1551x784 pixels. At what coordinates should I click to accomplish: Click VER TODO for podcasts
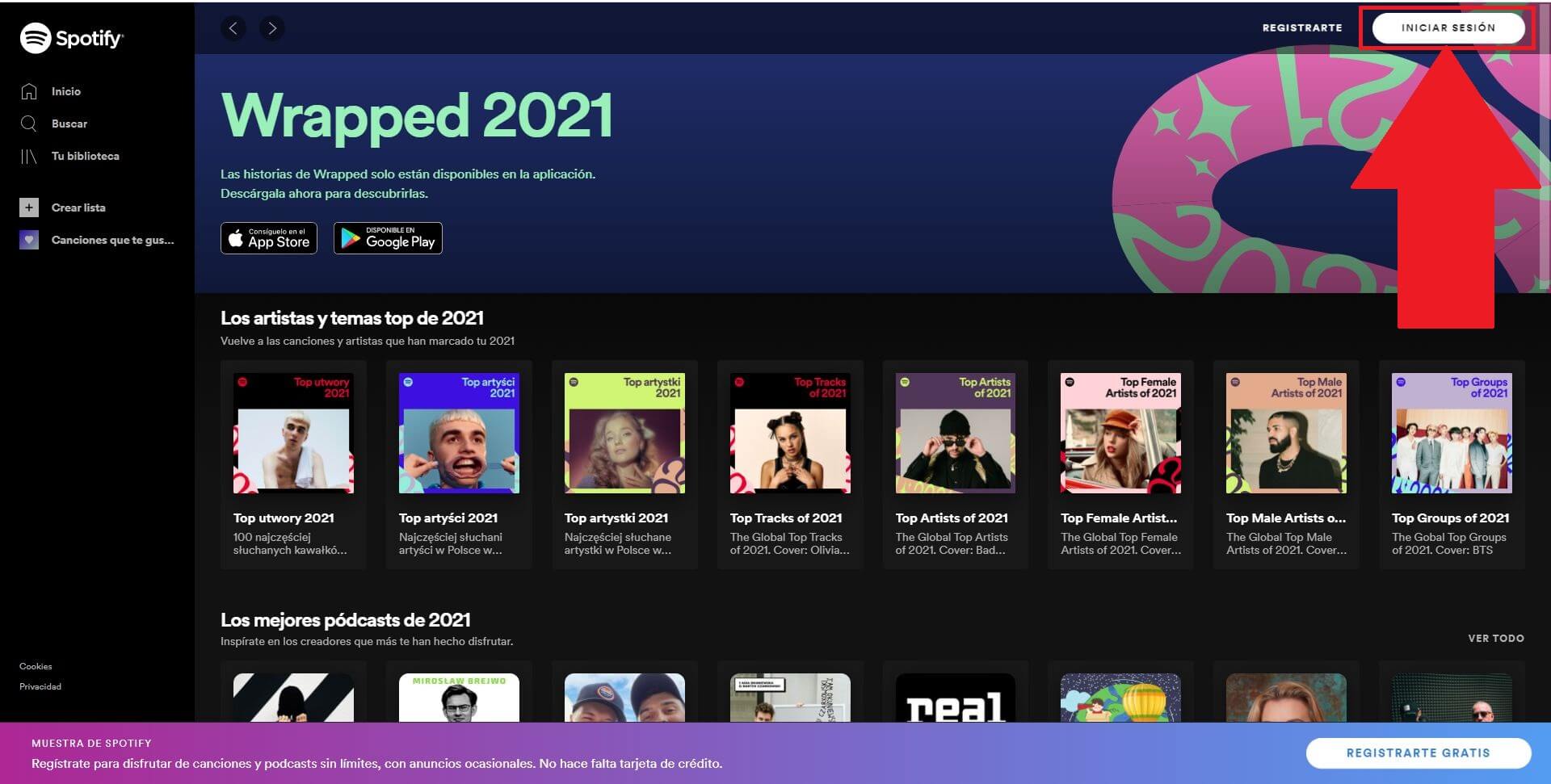[1496, 638]
